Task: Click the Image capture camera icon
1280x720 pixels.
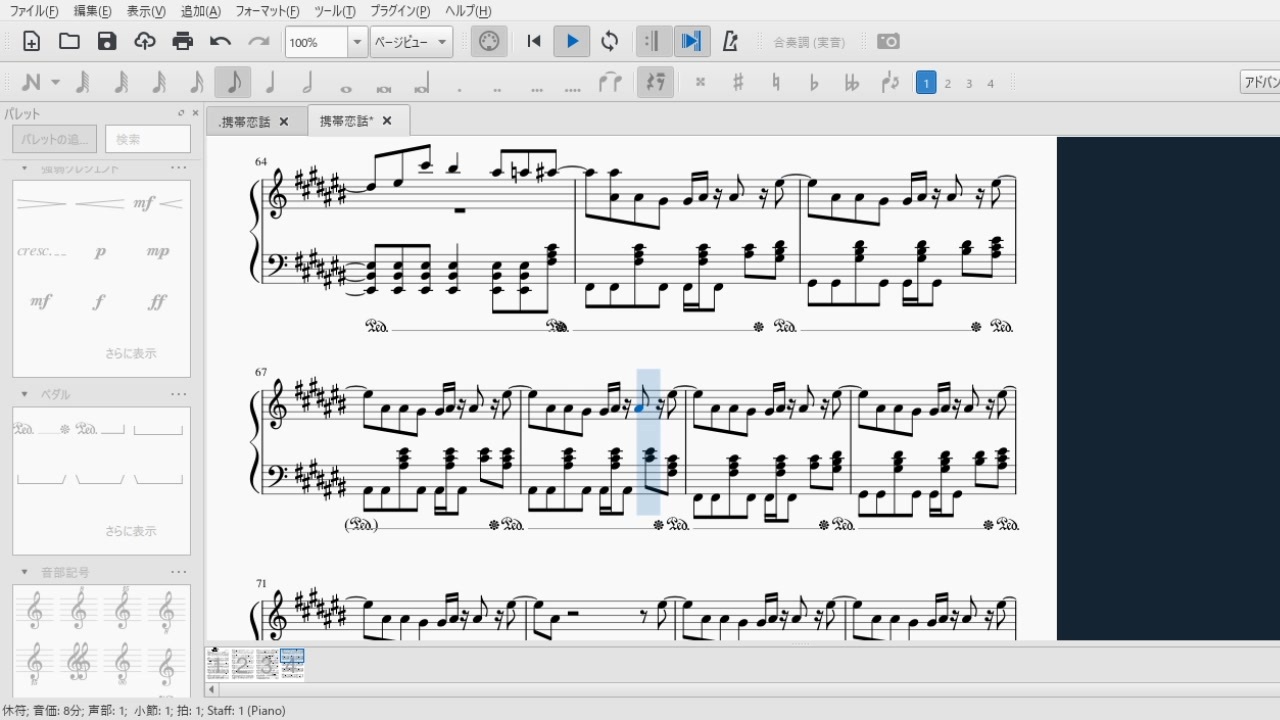Action: [x=888, y=41]
